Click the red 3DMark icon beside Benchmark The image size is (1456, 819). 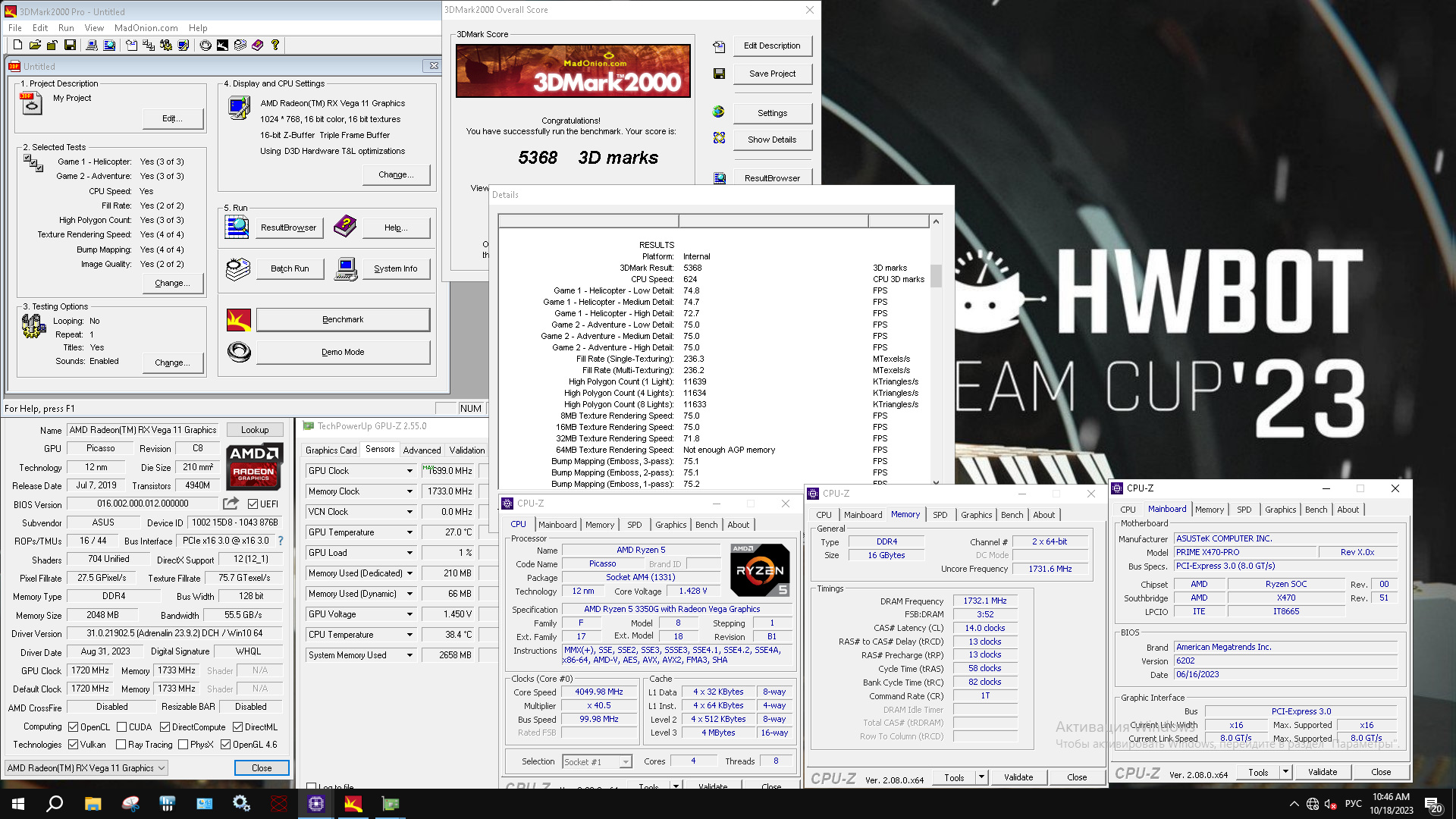click(x=239, y=320)
